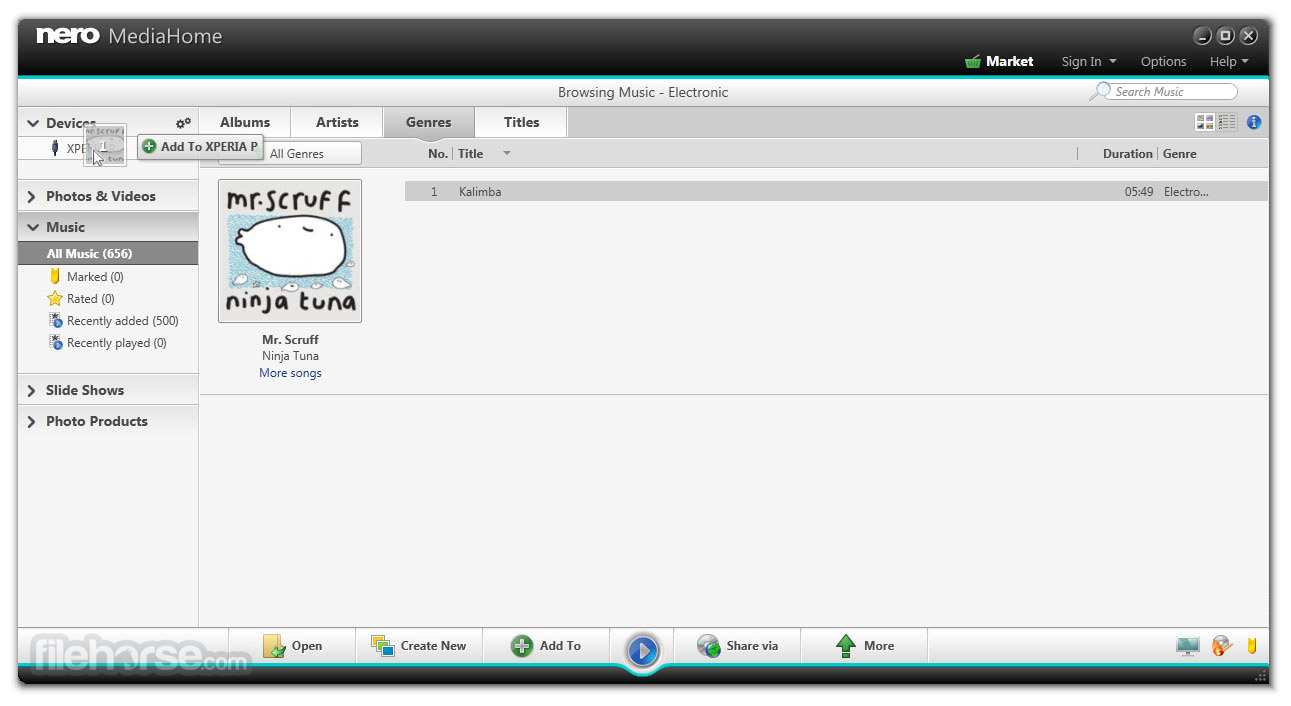Open the Options menu
This screenshot has width=1291, height=706.
tap(1163, 61)
